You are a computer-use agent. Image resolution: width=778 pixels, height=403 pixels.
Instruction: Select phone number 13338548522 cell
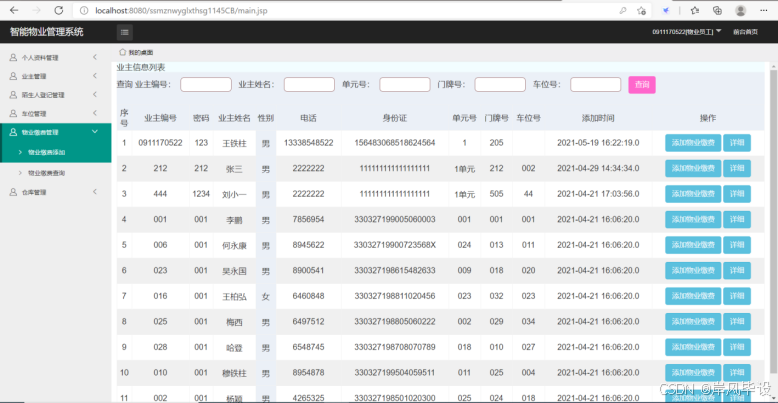(x=309, y=143)
